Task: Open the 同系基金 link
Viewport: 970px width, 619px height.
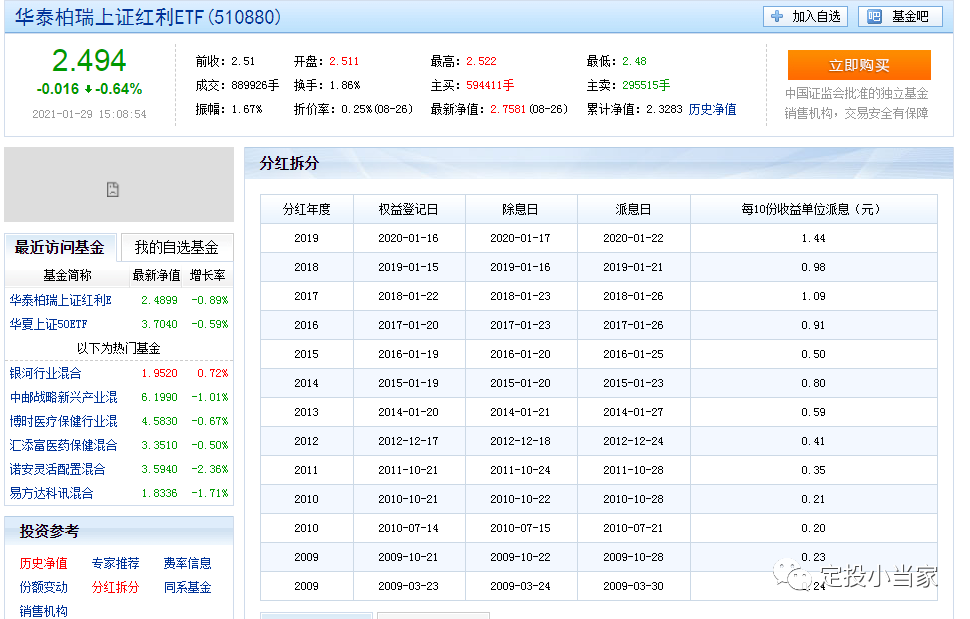Action: (x=187, y=587)
